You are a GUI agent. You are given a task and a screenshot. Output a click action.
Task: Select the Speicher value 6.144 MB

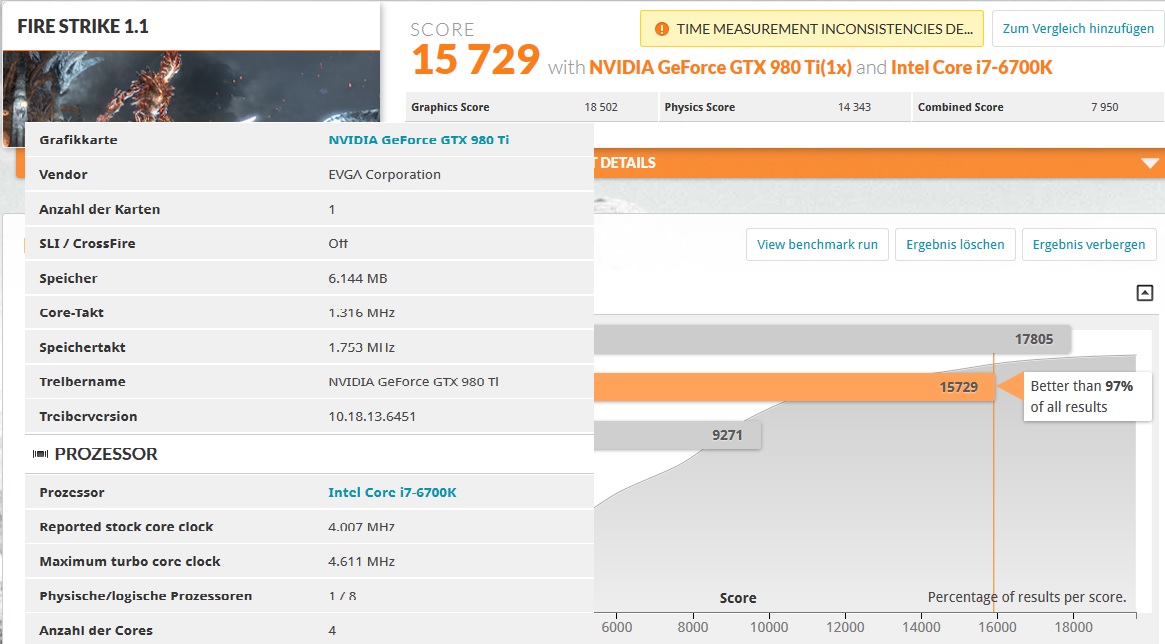357,279
